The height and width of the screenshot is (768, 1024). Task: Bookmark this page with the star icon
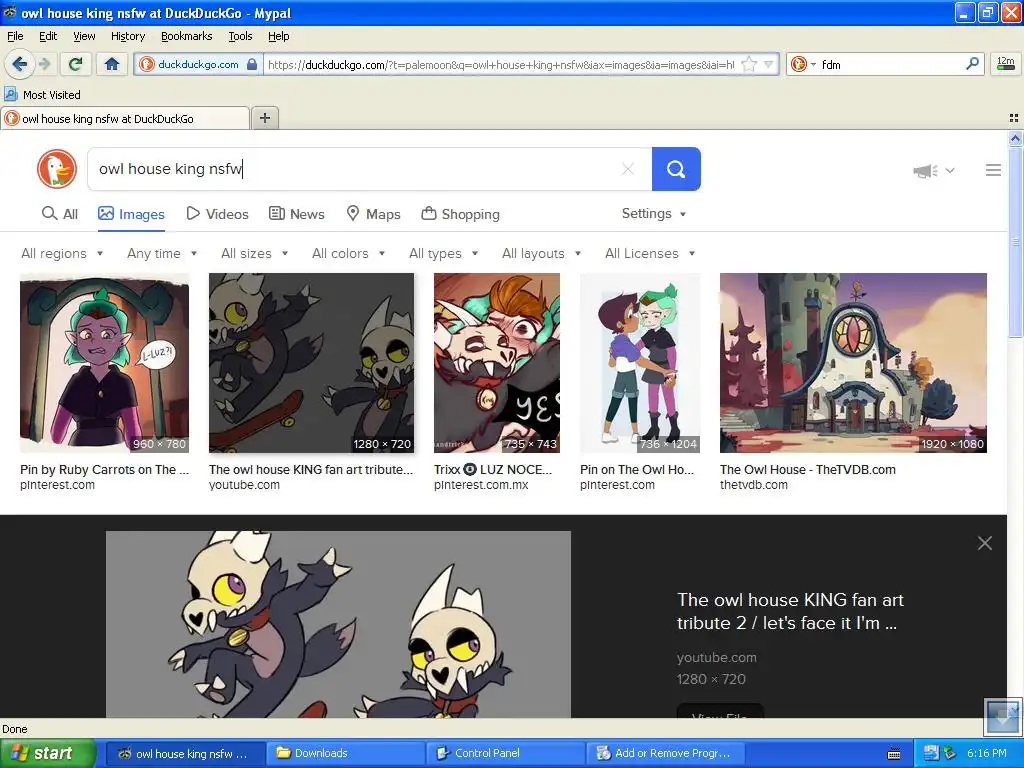click(749, 64)
